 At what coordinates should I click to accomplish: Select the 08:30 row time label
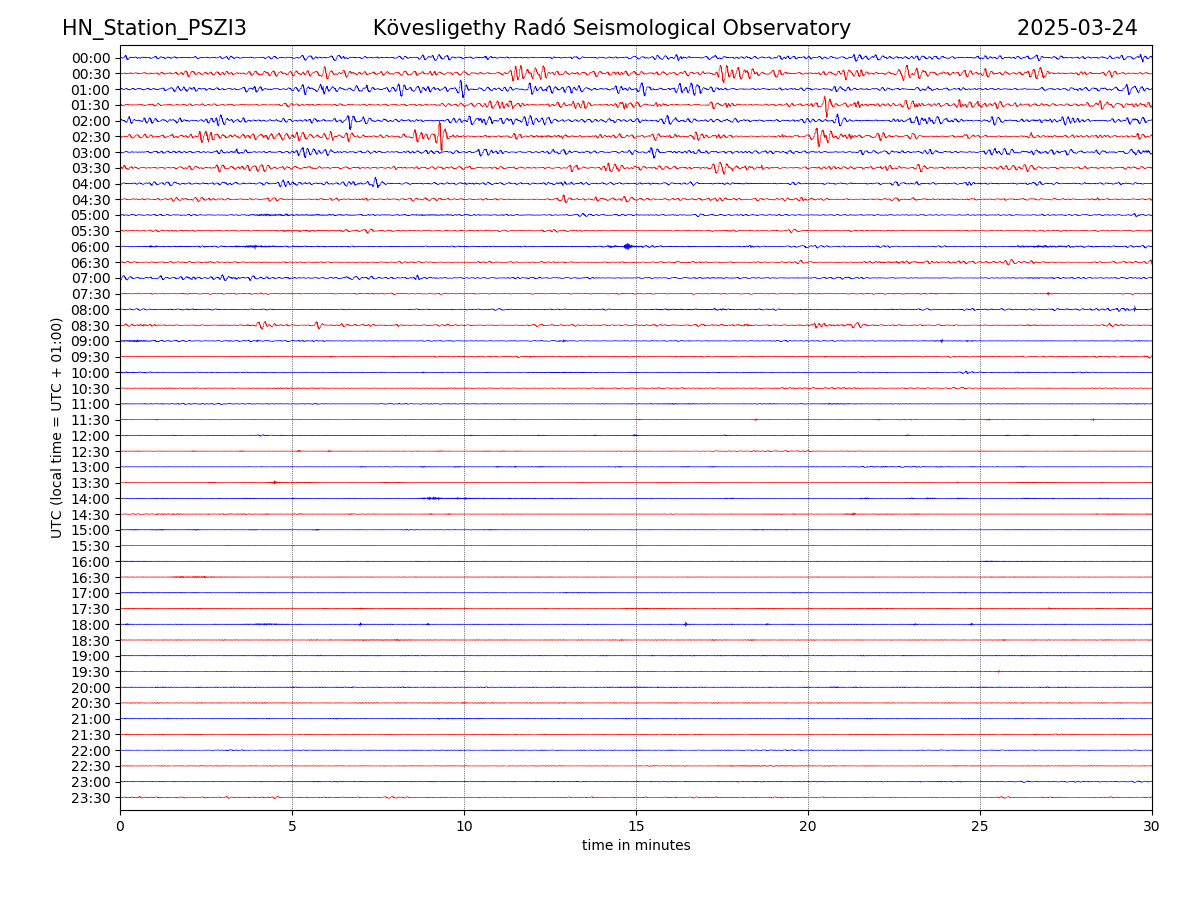pos(91,326)
